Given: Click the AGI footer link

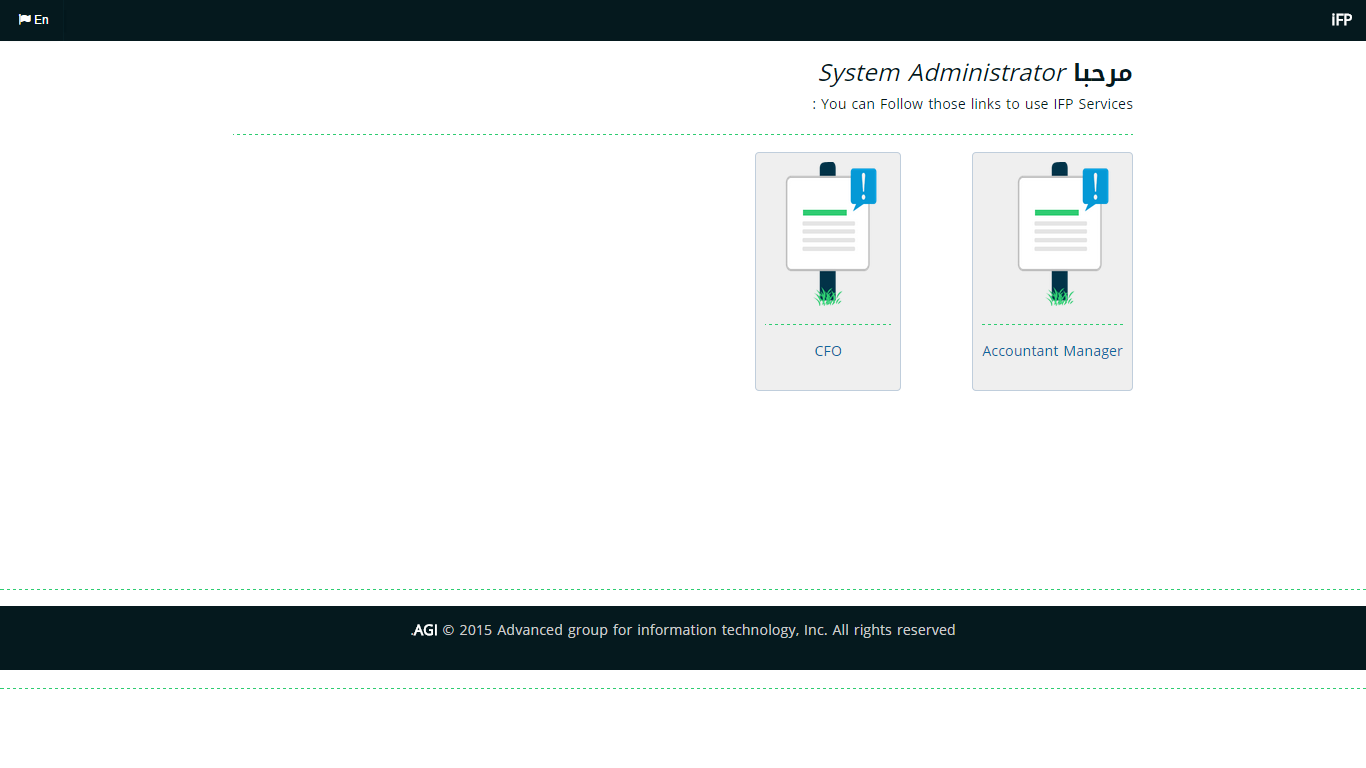Looking at the screenshot, I should [x=425, y=630].
